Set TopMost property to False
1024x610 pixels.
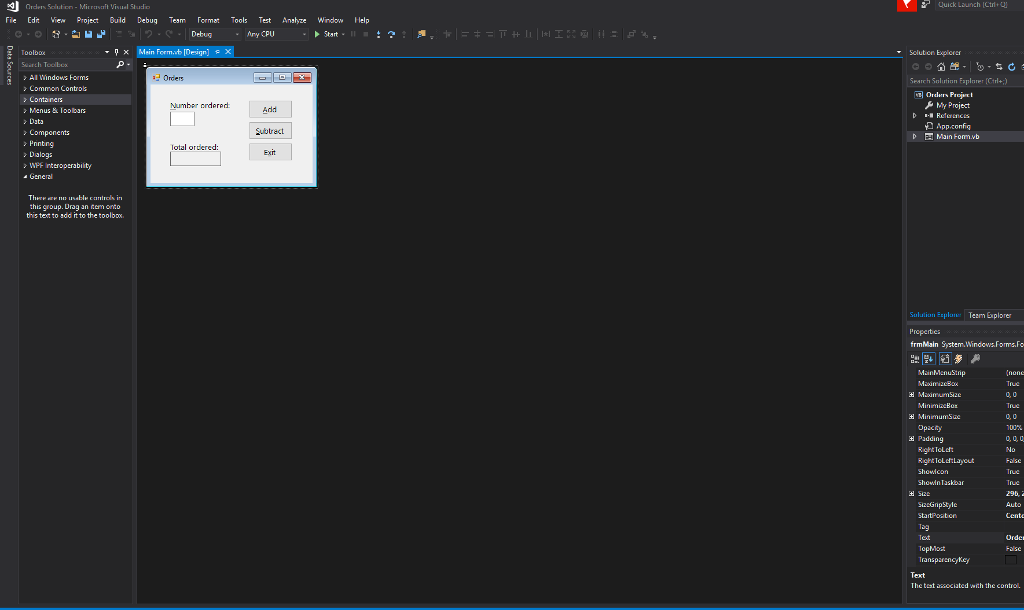tap(1013, 548)
